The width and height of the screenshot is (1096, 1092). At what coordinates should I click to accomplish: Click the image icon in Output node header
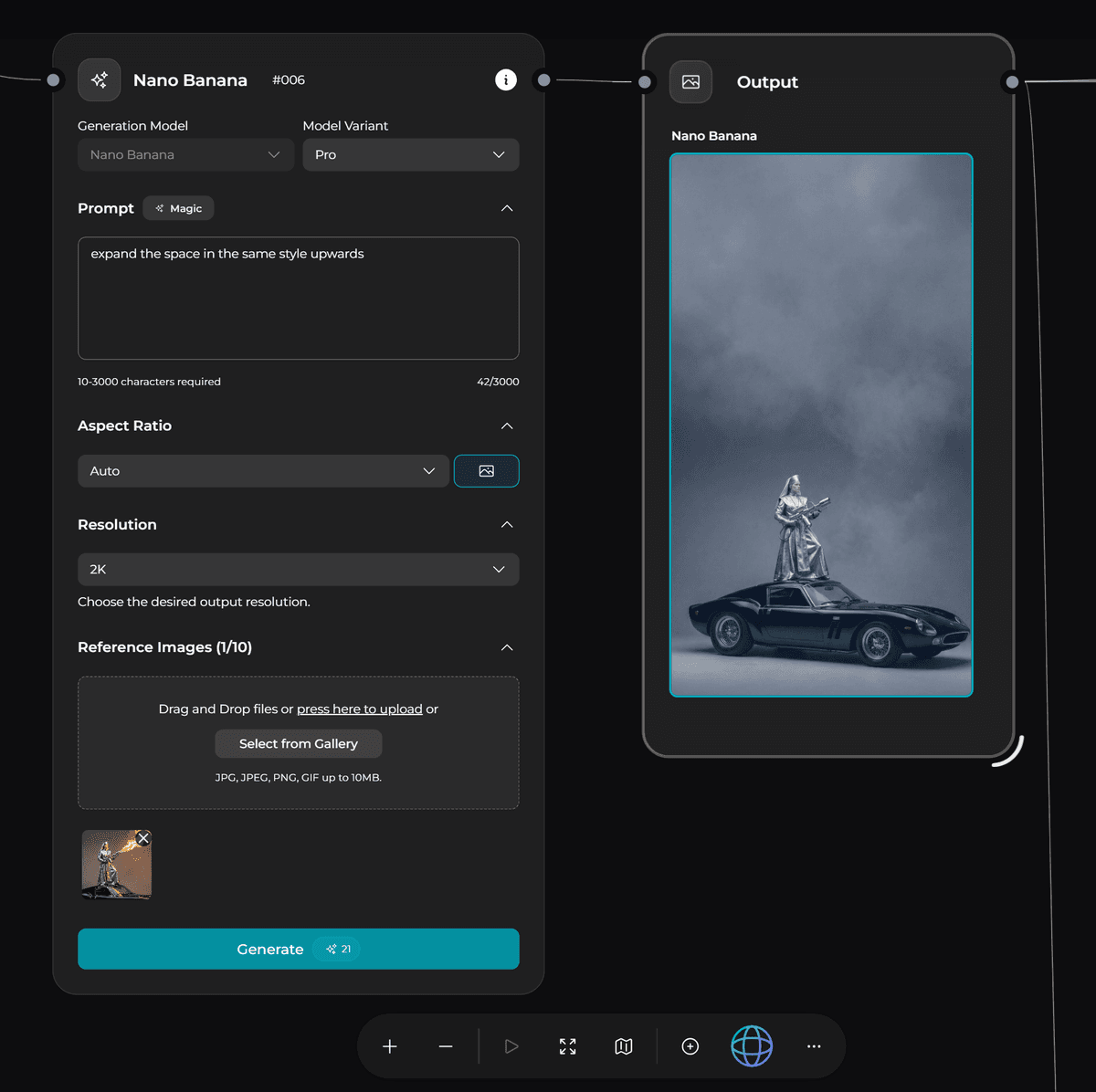pos(690,82)
